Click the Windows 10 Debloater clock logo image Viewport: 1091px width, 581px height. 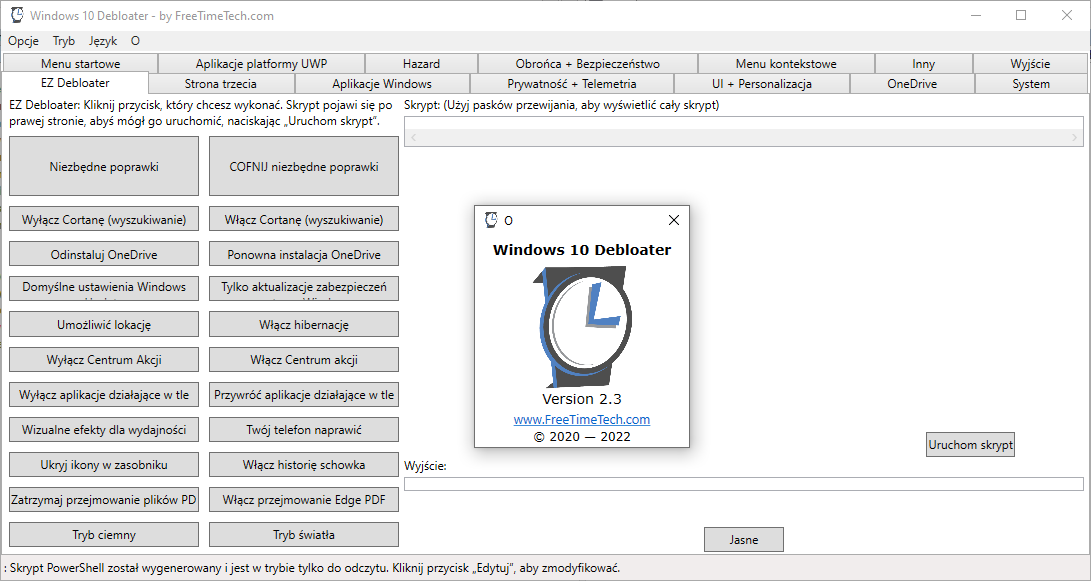pyautogui.click(x=581, y=327)
